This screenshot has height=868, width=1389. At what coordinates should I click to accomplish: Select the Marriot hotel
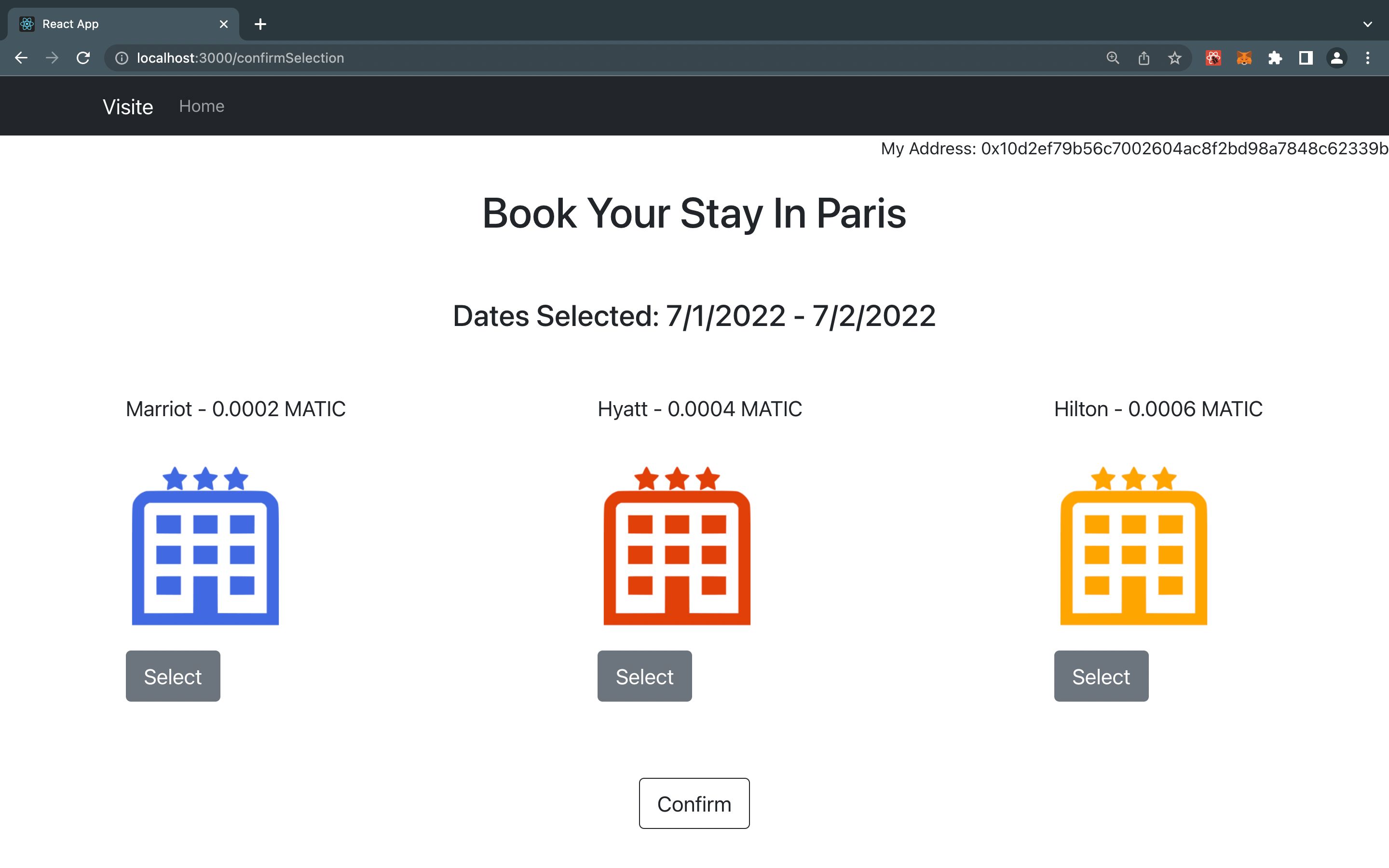point(173,676)
